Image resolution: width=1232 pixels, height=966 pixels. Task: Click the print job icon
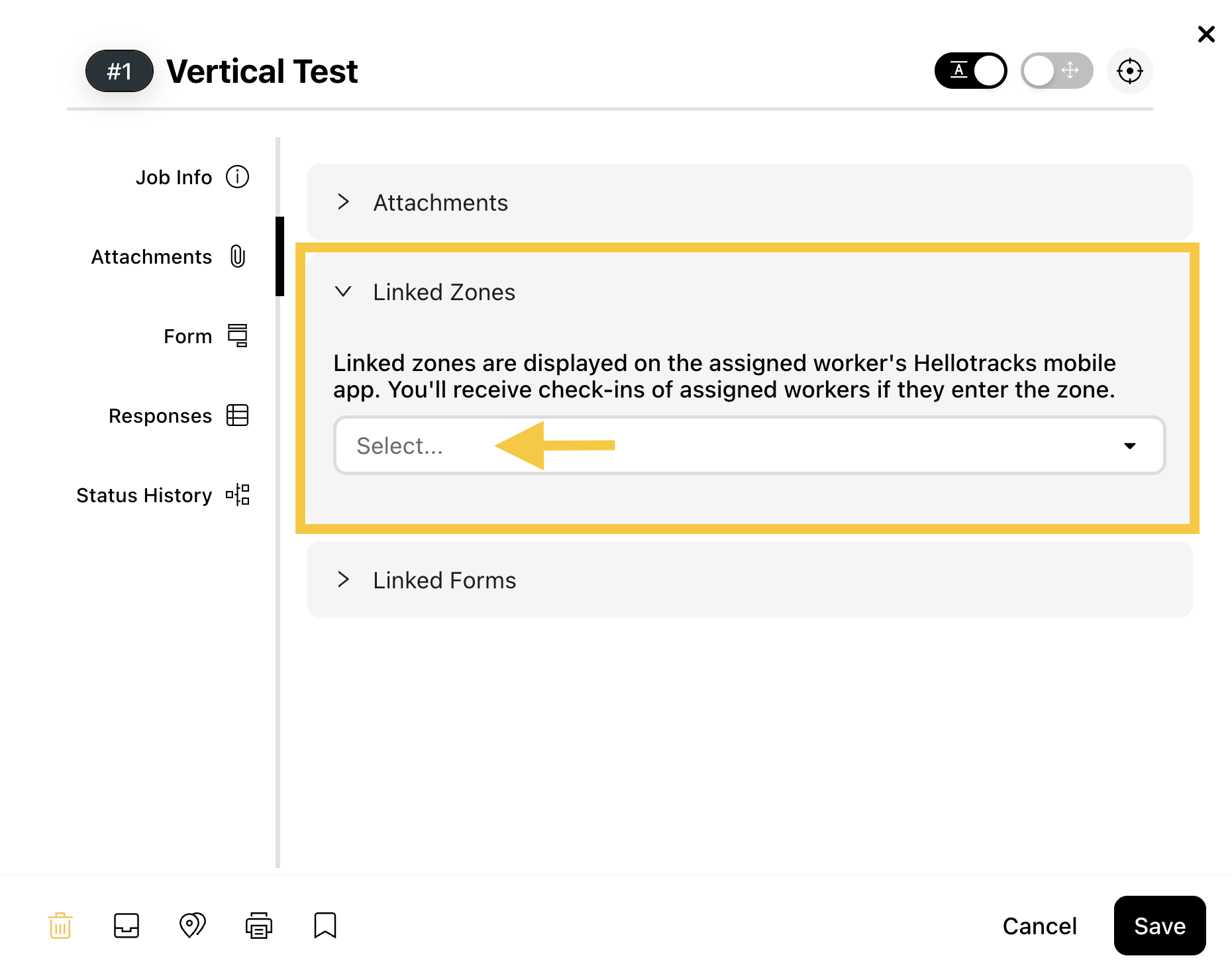[259, 926]
